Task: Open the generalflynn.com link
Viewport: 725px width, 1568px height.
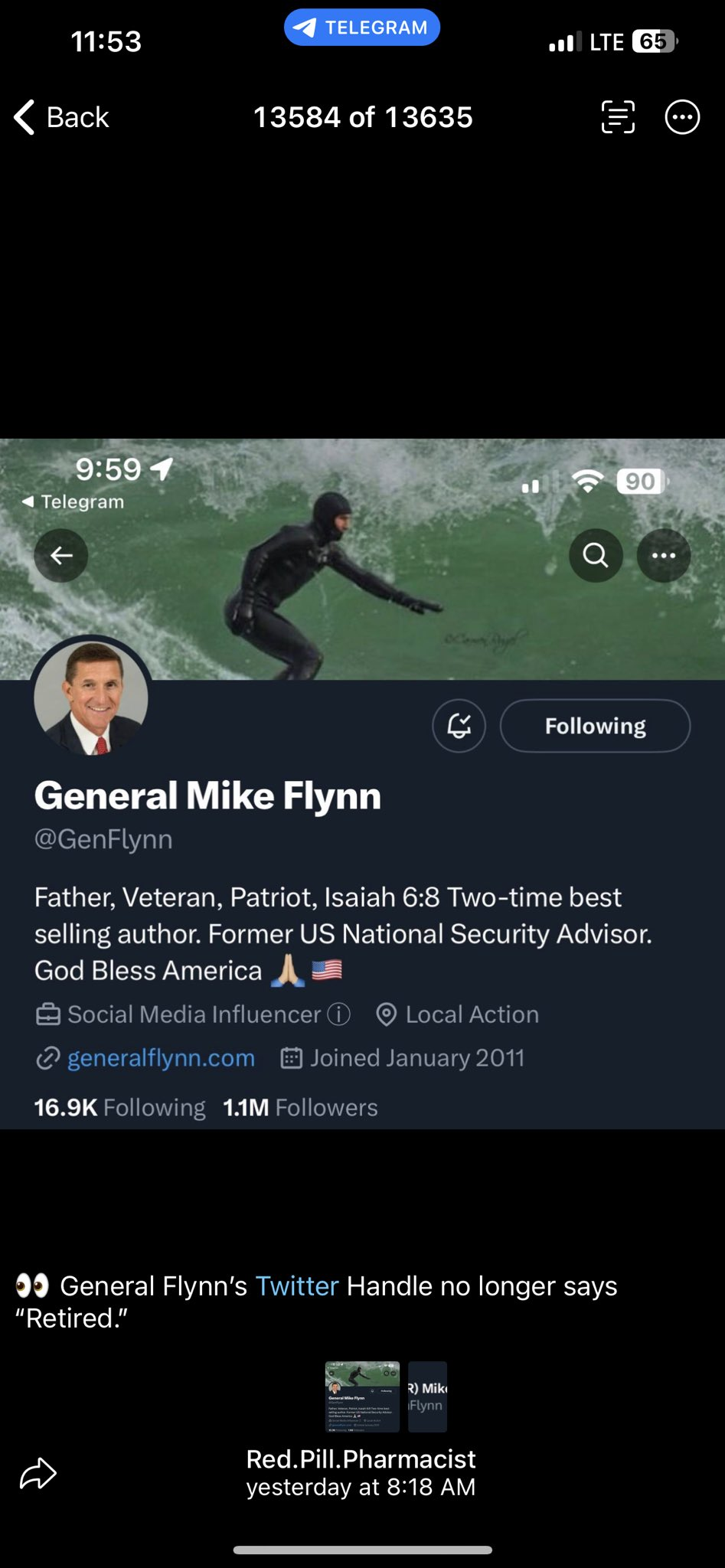Action: click(161, 1057)
